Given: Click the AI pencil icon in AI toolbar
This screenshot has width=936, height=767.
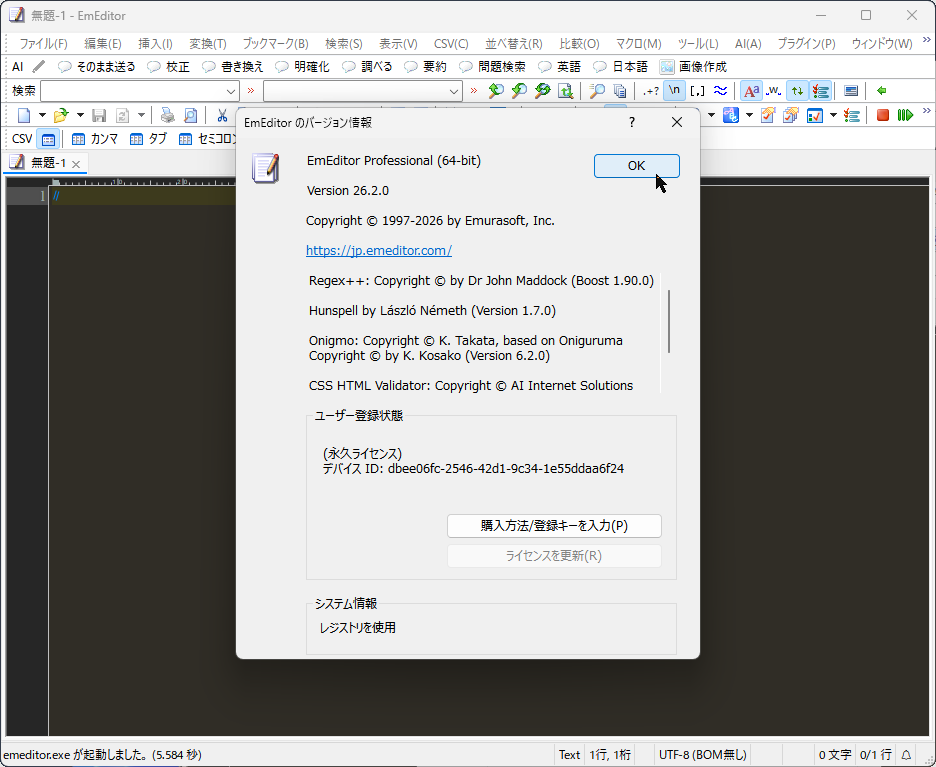Looking at the screenshot, I should (x=38, y=66).
